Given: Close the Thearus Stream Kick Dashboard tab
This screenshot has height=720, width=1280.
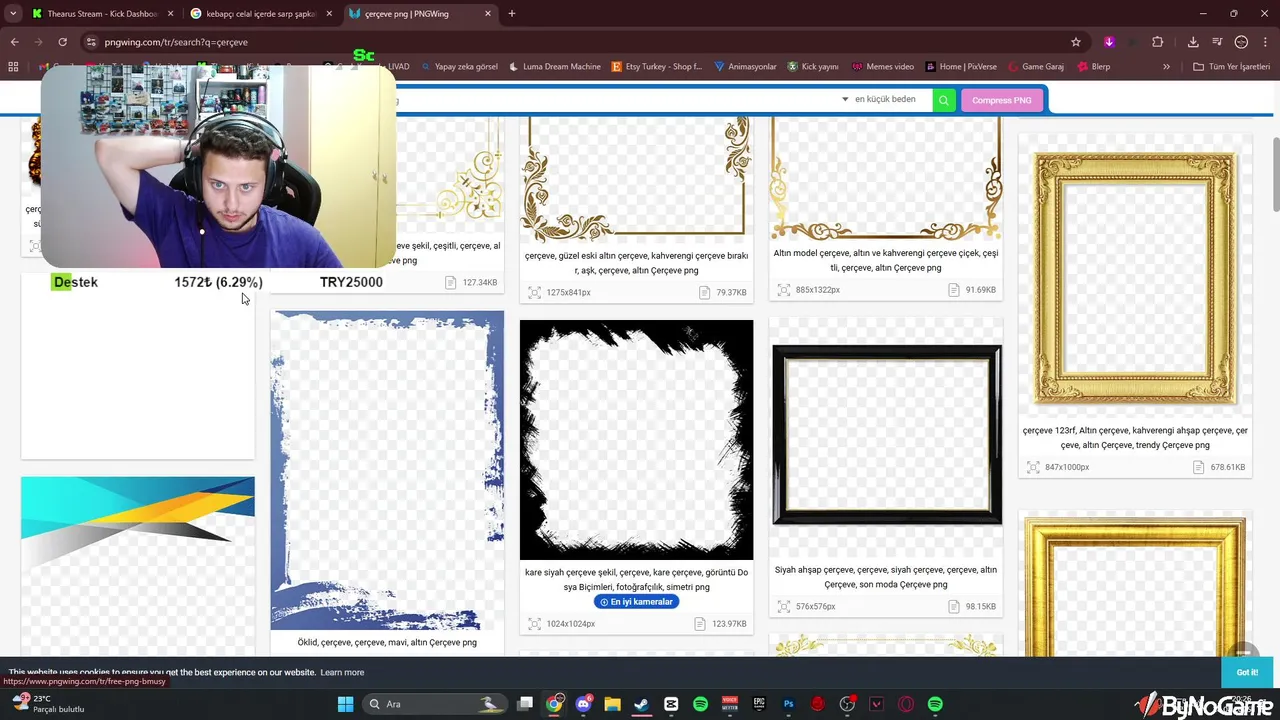Looking at the screenshot, I should tap(170, 14).
